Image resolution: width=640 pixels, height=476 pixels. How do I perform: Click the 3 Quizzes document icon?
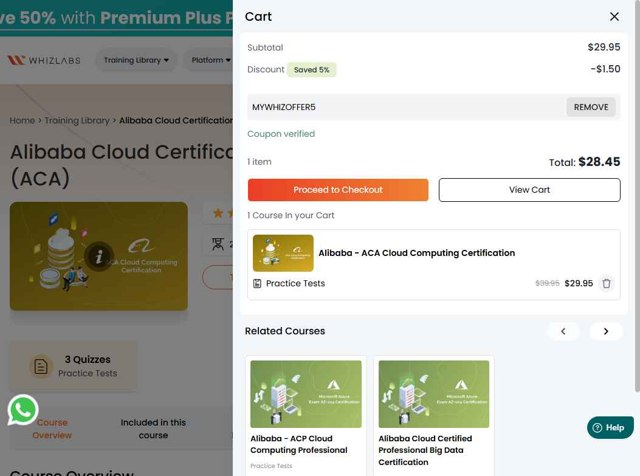point(41,366)
